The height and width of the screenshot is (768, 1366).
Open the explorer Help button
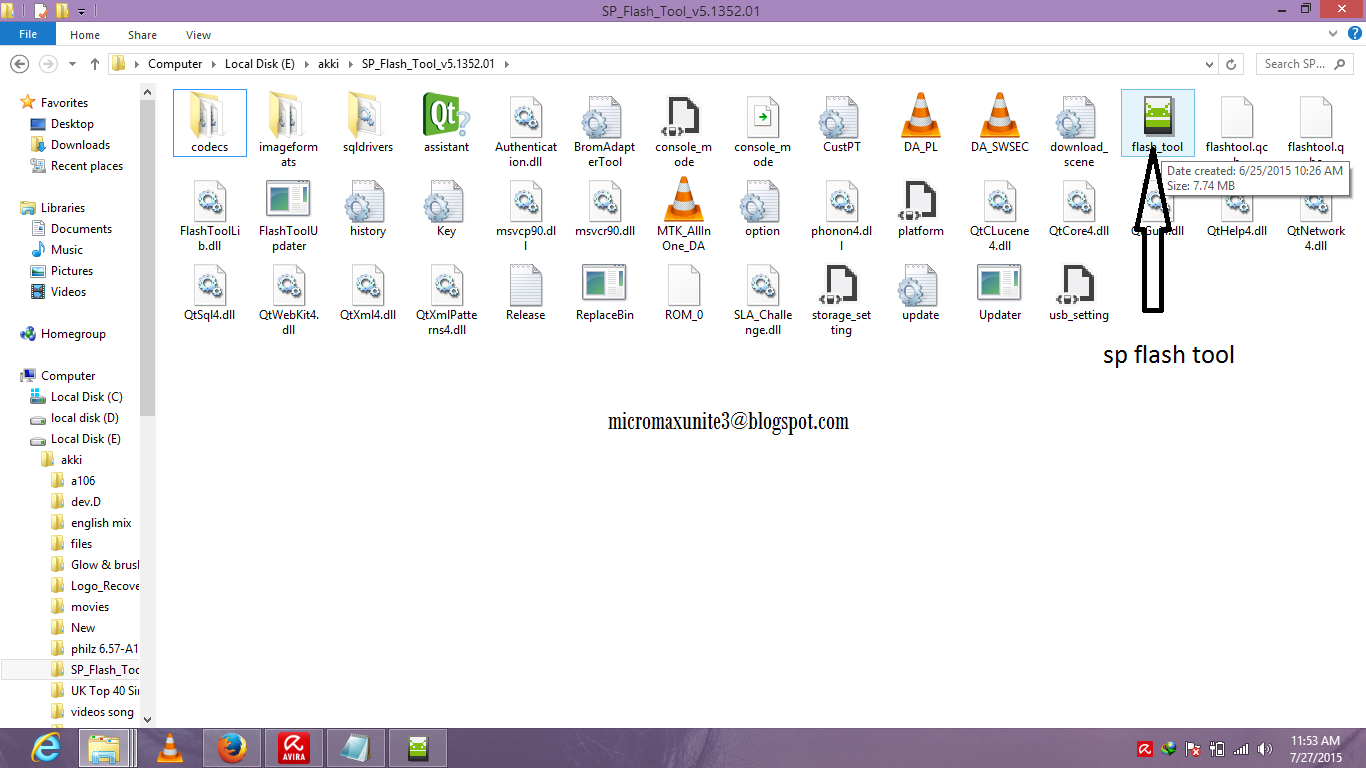click(1354, 35)
